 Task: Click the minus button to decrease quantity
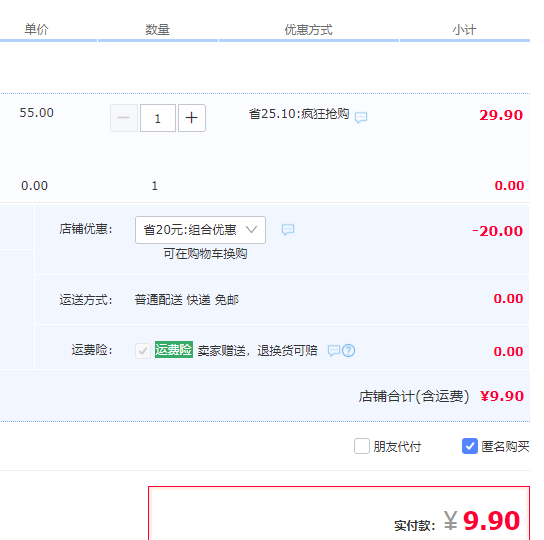click(x=124, y=118)
